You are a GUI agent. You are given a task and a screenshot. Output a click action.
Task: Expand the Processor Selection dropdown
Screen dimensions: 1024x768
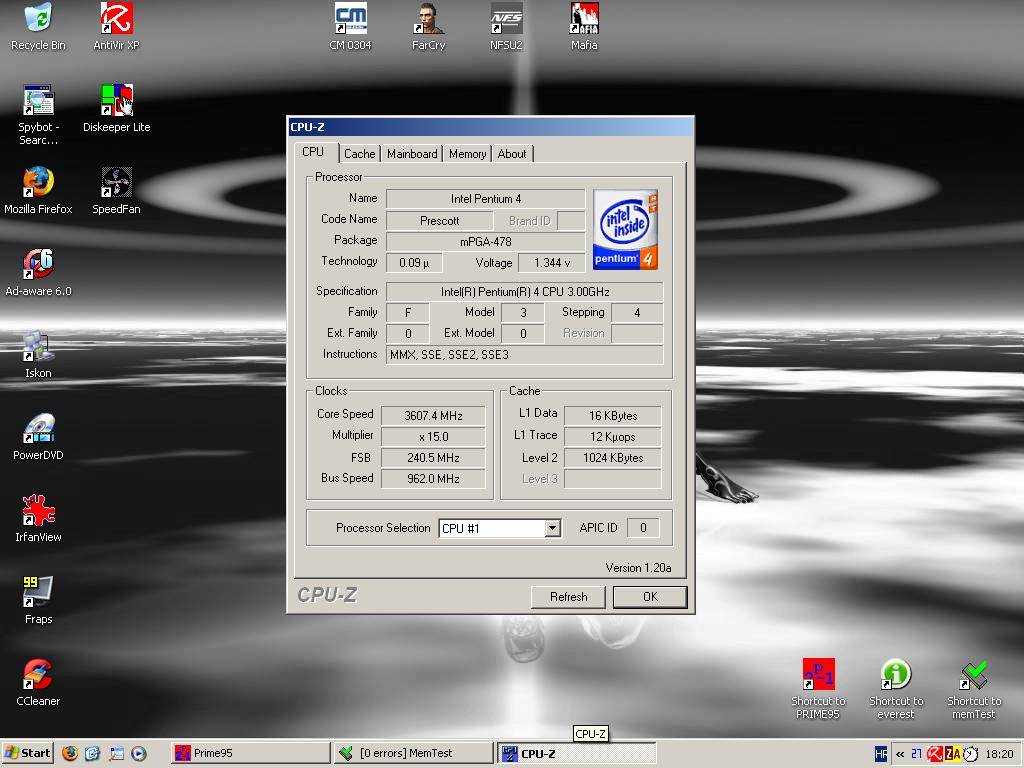[x=552, y=528]
